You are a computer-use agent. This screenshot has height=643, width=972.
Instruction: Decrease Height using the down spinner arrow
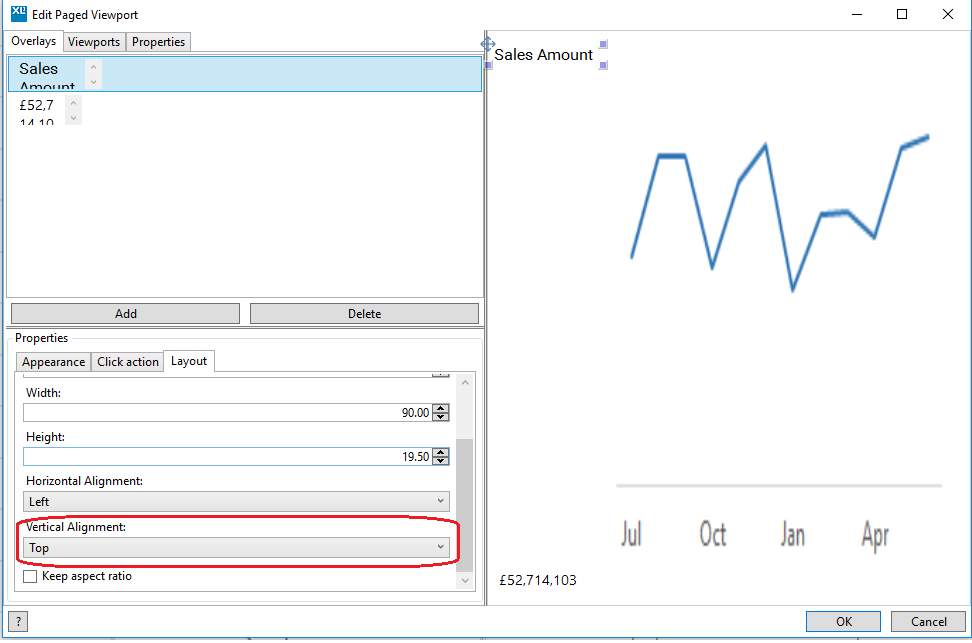point(441,461)
